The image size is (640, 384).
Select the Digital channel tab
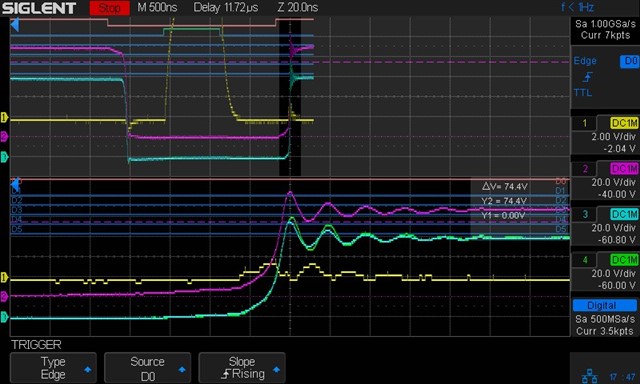(604, 305)
